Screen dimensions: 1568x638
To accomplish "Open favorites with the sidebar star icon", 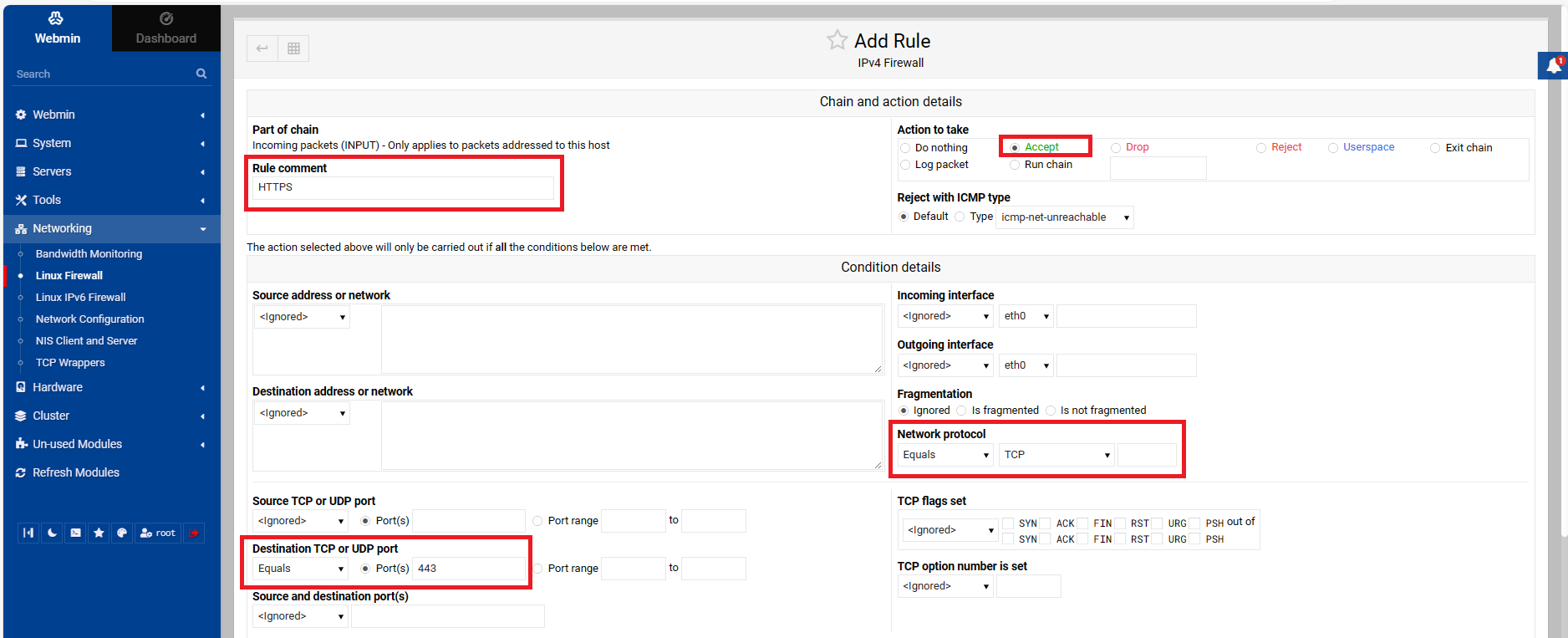I will (x=99, y=533).
